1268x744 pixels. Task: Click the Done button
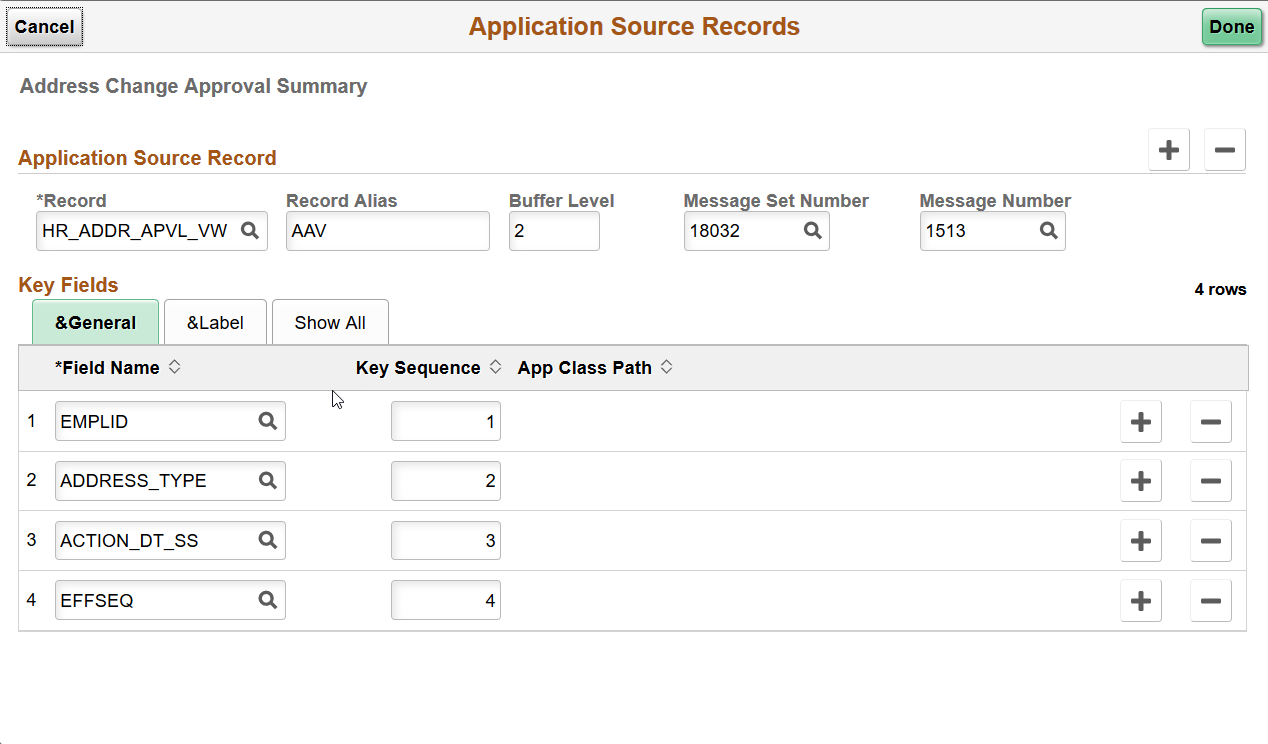coord(1231,27)
